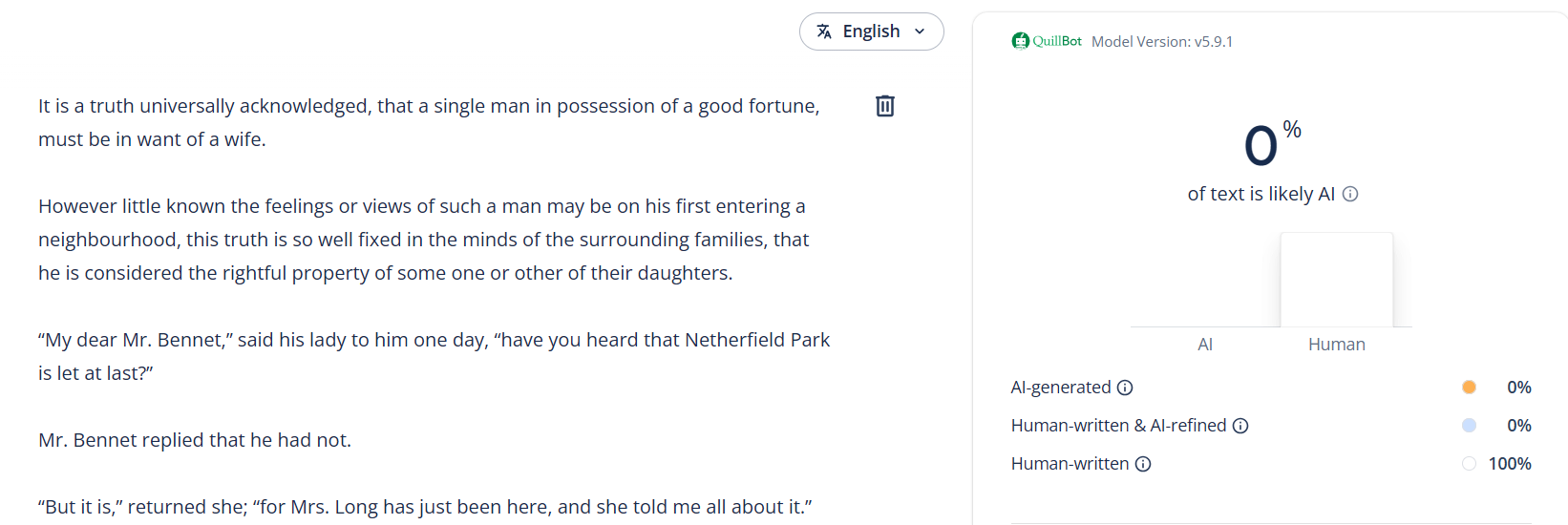Click the 'Mr. Bennet replied' sentence

(x=195, y=440)
